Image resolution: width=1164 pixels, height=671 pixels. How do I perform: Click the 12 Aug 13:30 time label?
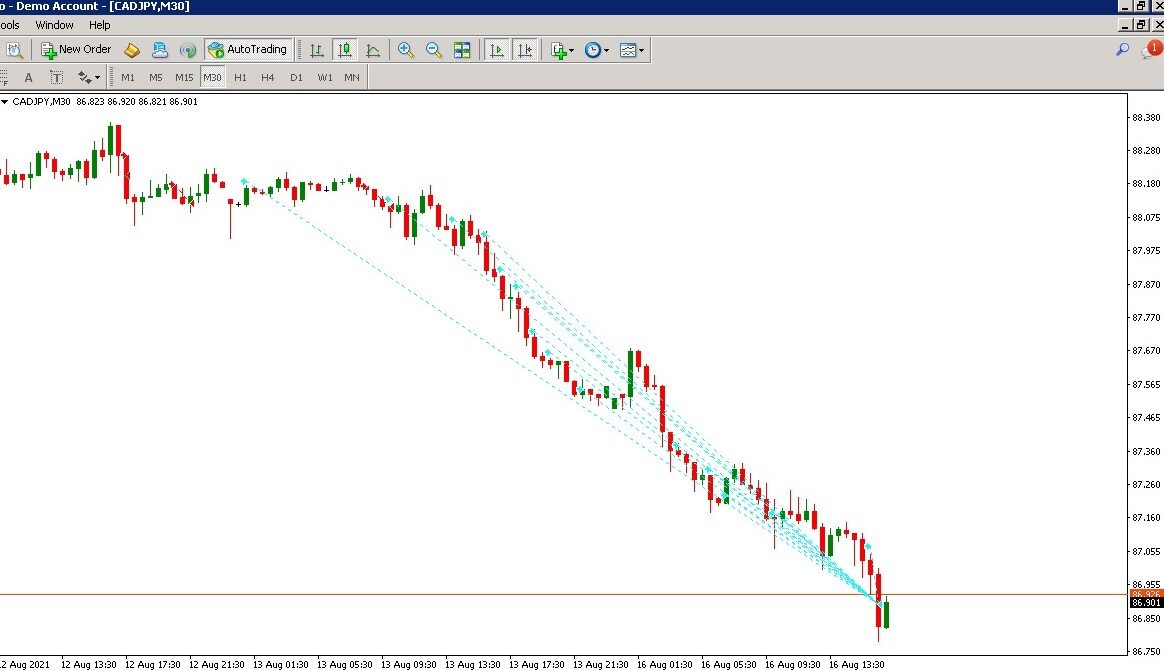click(88, 664)
